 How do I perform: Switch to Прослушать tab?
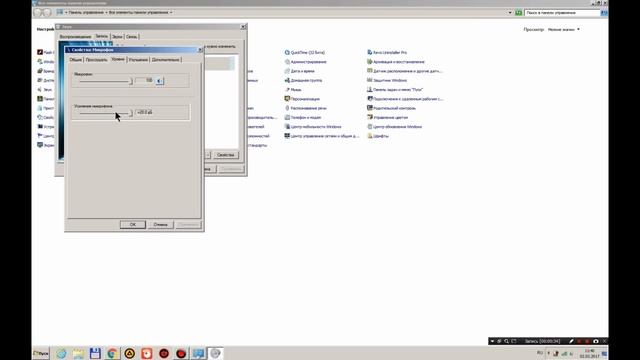point(96,60)
